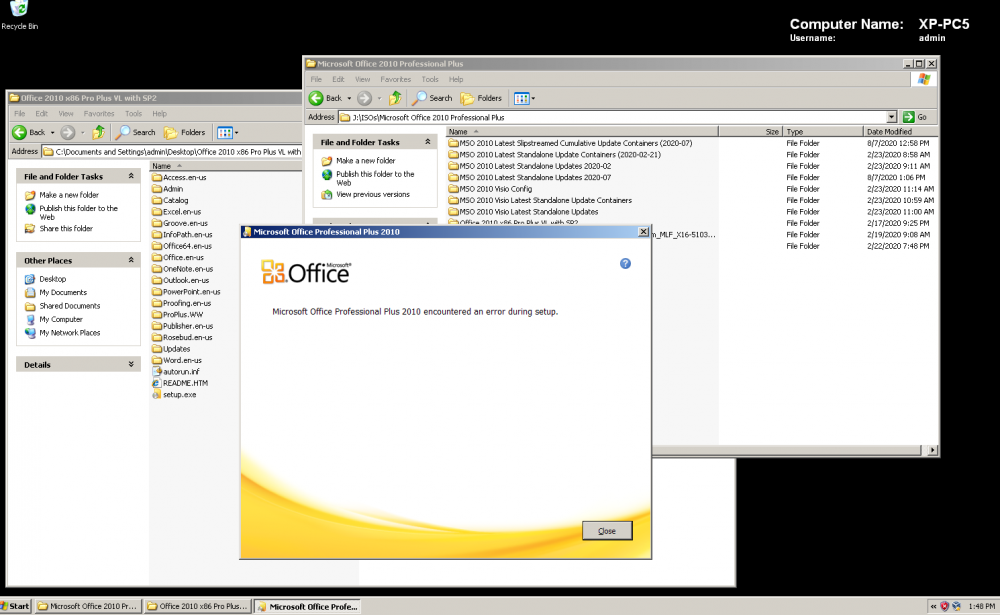This screenshot has width=1000, height=615.
Task: Open Search in Office 2010 Professional Plus window
Action: (x=433, y=98)
